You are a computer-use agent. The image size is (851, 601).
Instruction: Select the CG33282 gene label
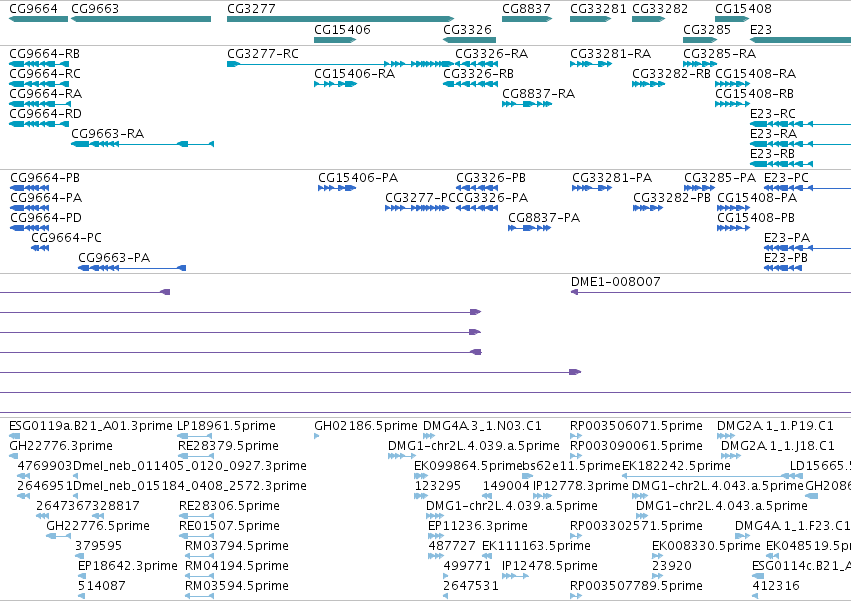(x=660, y=9)
